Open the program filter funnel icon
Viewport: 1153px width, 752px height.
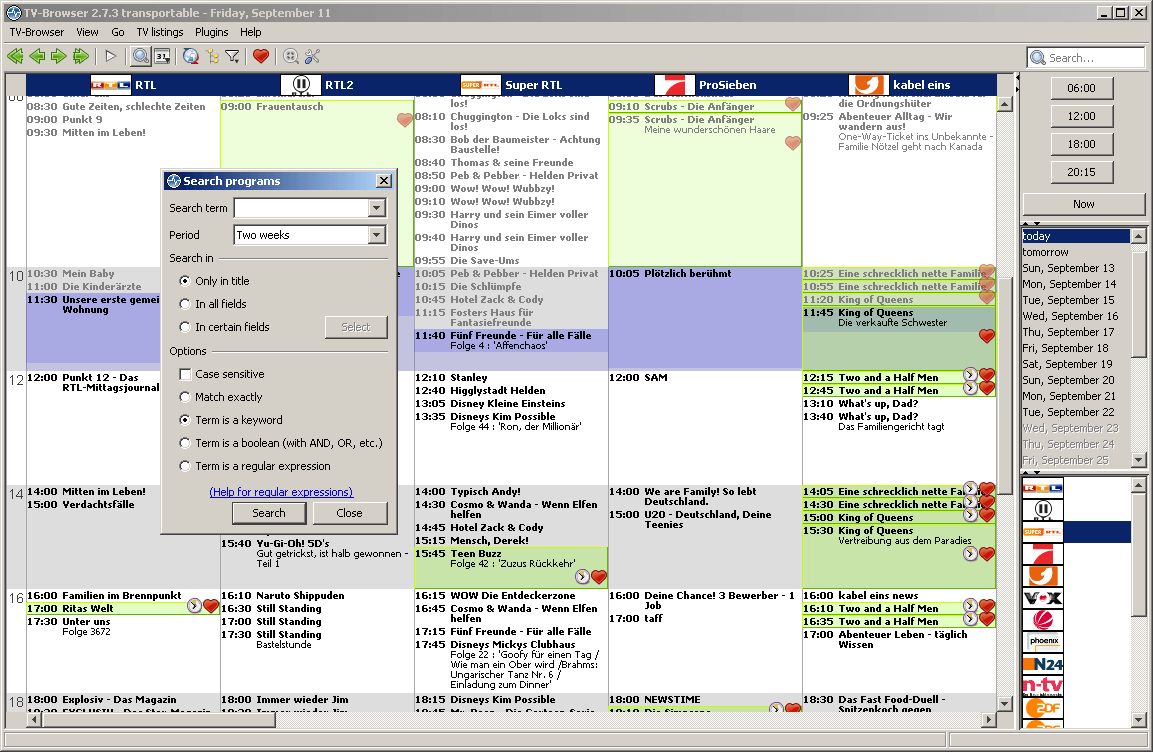click(x=232, y=56)
